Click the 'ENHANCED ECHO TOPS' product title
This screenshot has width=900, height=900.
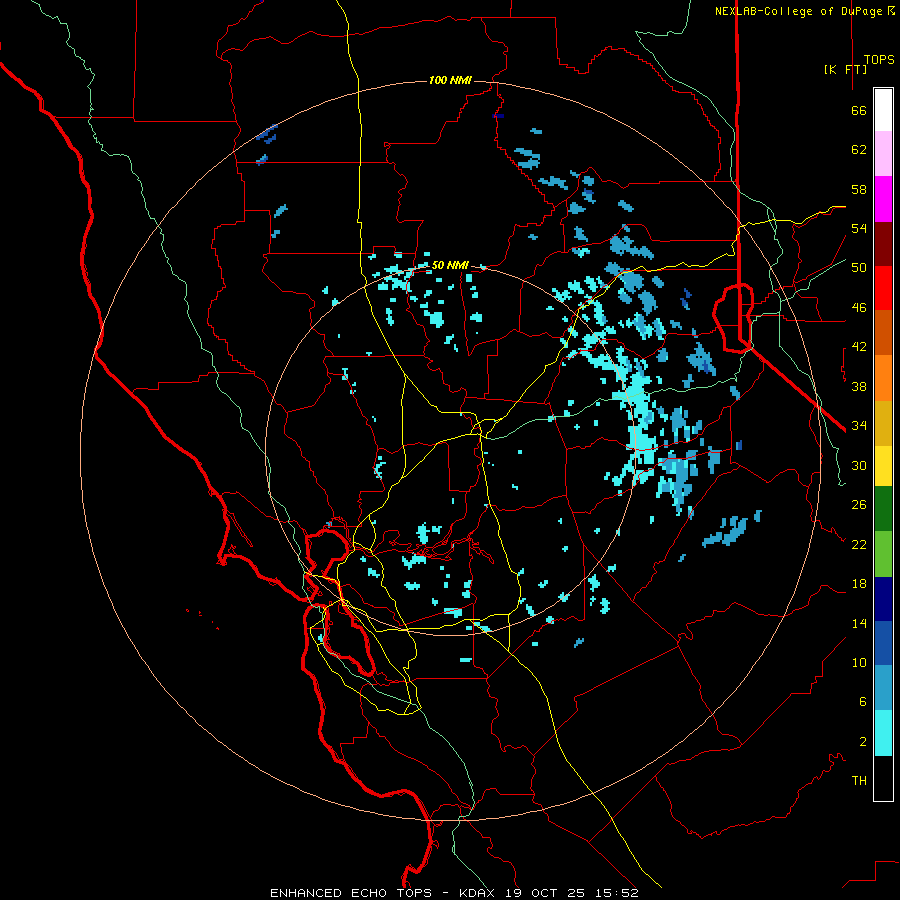(351, 893)
